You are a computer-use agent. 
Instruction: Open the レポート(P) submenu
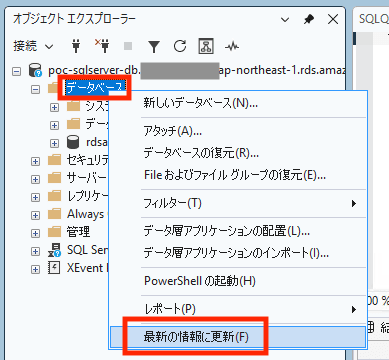coord(238,309)
